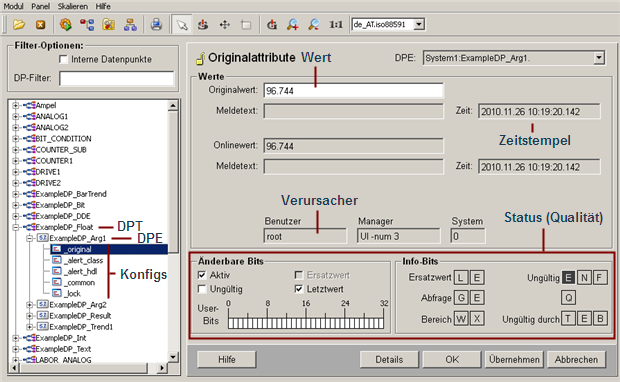The height and width of the screenshot is (382, 620).
Task: Select the arrow pointer tool
Action: click(182, 25)
